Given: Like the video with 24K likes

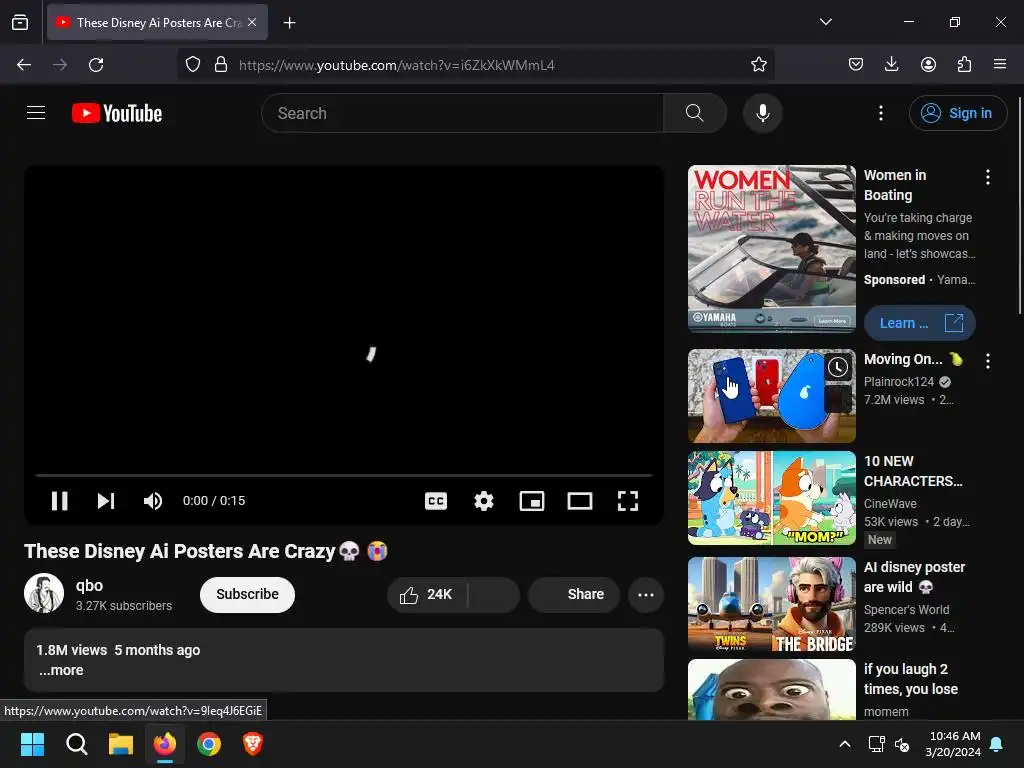Looking at the screenshot, I should (x=426, y=594).
